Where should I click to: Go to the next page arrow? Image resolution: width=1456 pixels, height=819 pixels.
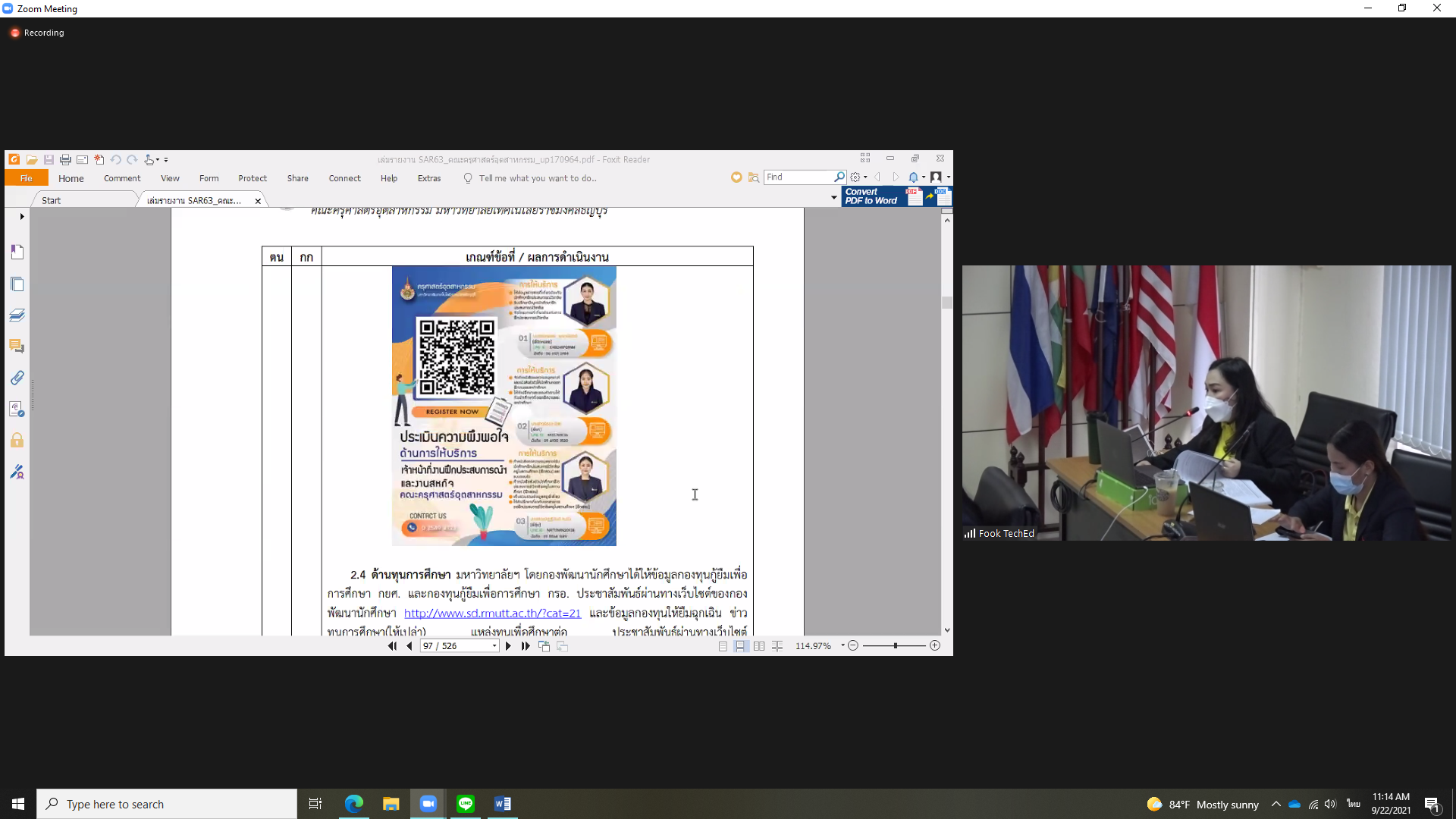(509, 646)
